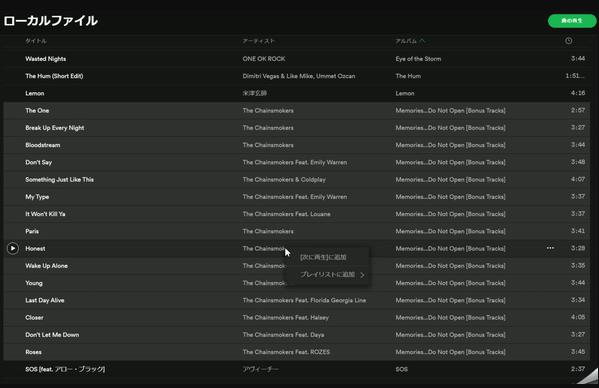
Task: Select It Won't Kill Ya track
Action: pos(45,214)
